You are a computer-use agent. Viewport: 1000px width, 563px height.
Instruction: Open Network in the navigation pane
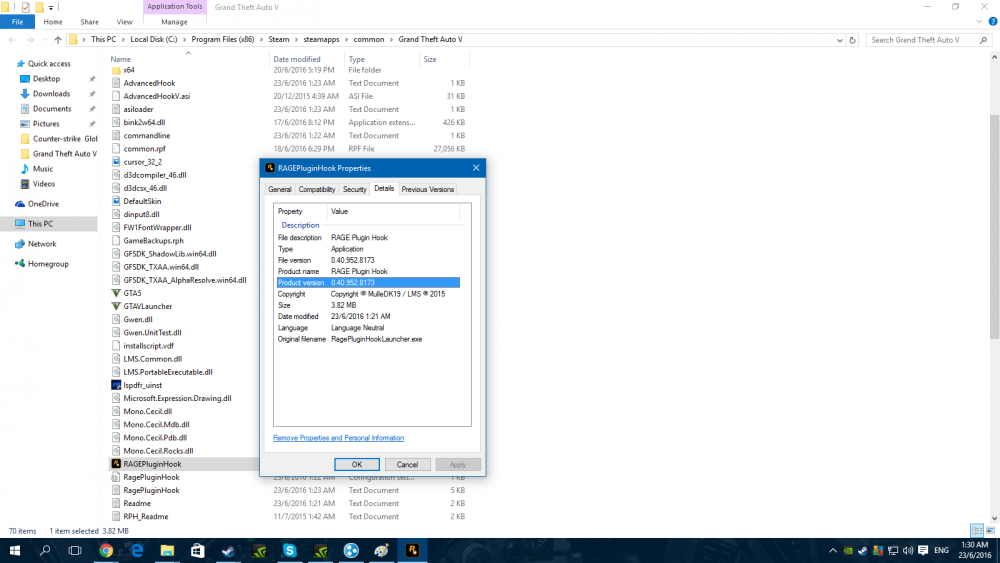[41, 244]
